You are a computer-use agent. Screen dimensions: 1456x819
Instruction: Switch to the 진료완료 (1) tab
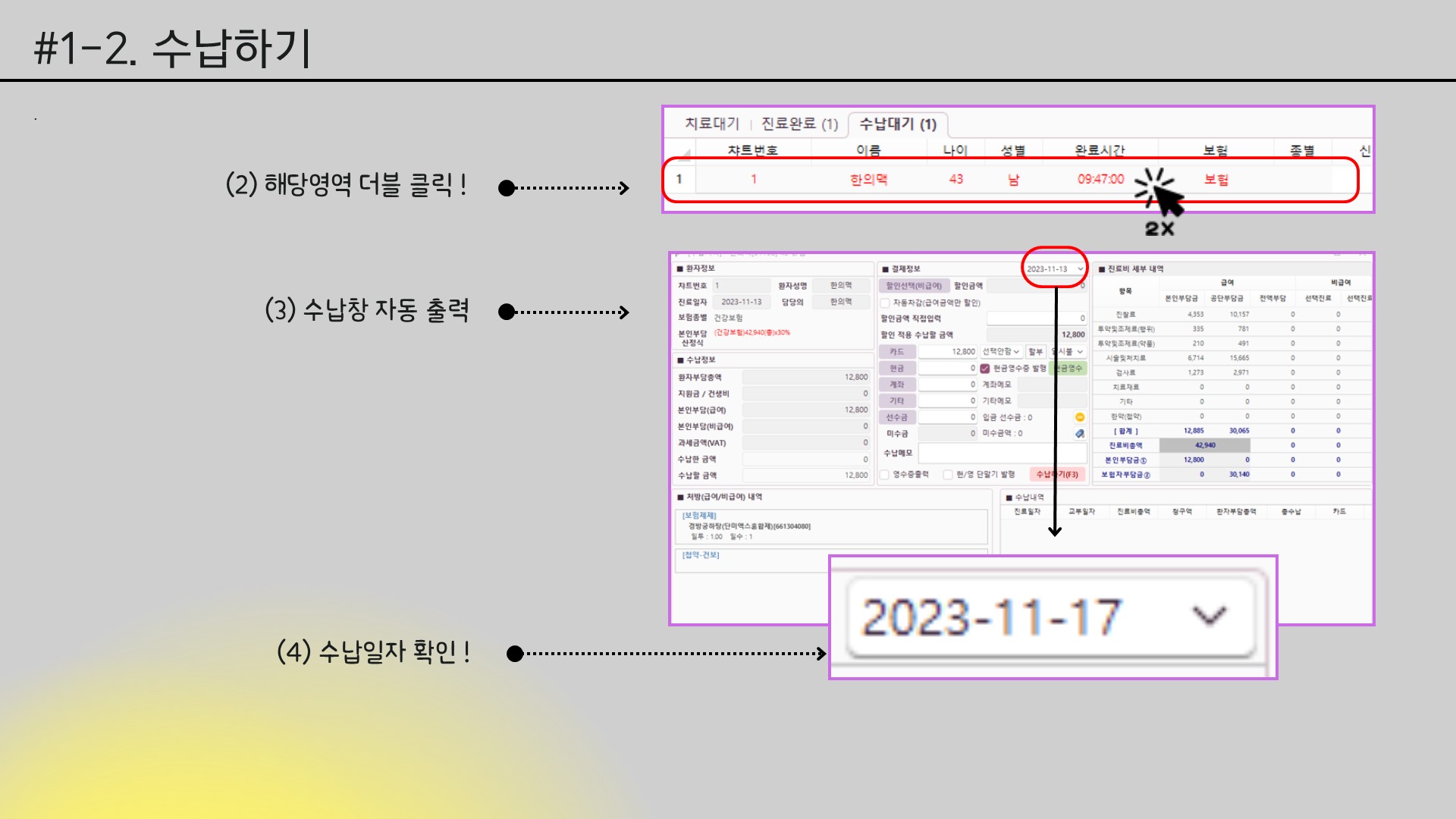pyautogui.click(x=799, y=124)
